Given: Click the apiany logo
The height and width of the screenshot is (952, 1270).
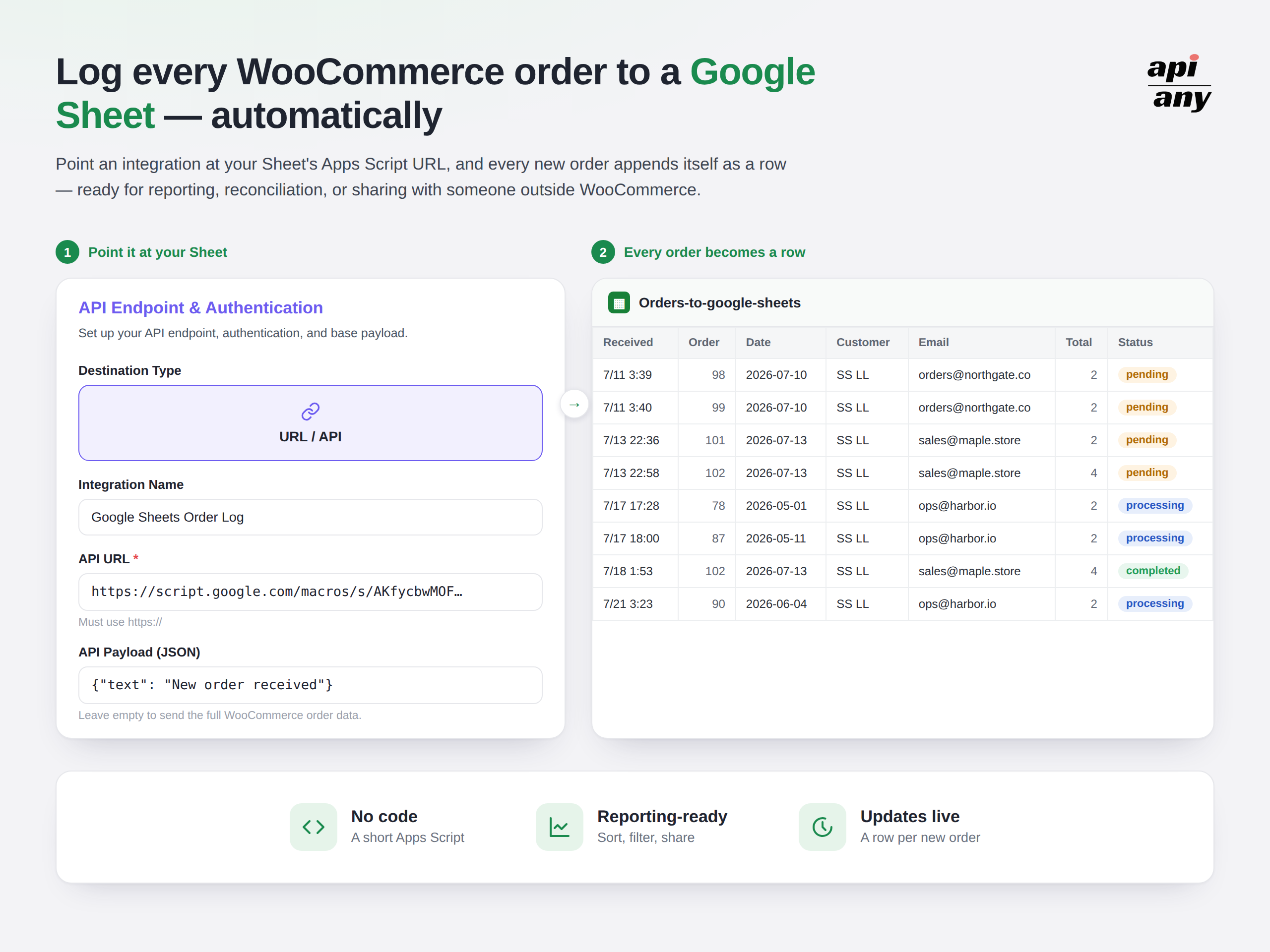Looking at the screenshot, I should tap(1179, 83).
